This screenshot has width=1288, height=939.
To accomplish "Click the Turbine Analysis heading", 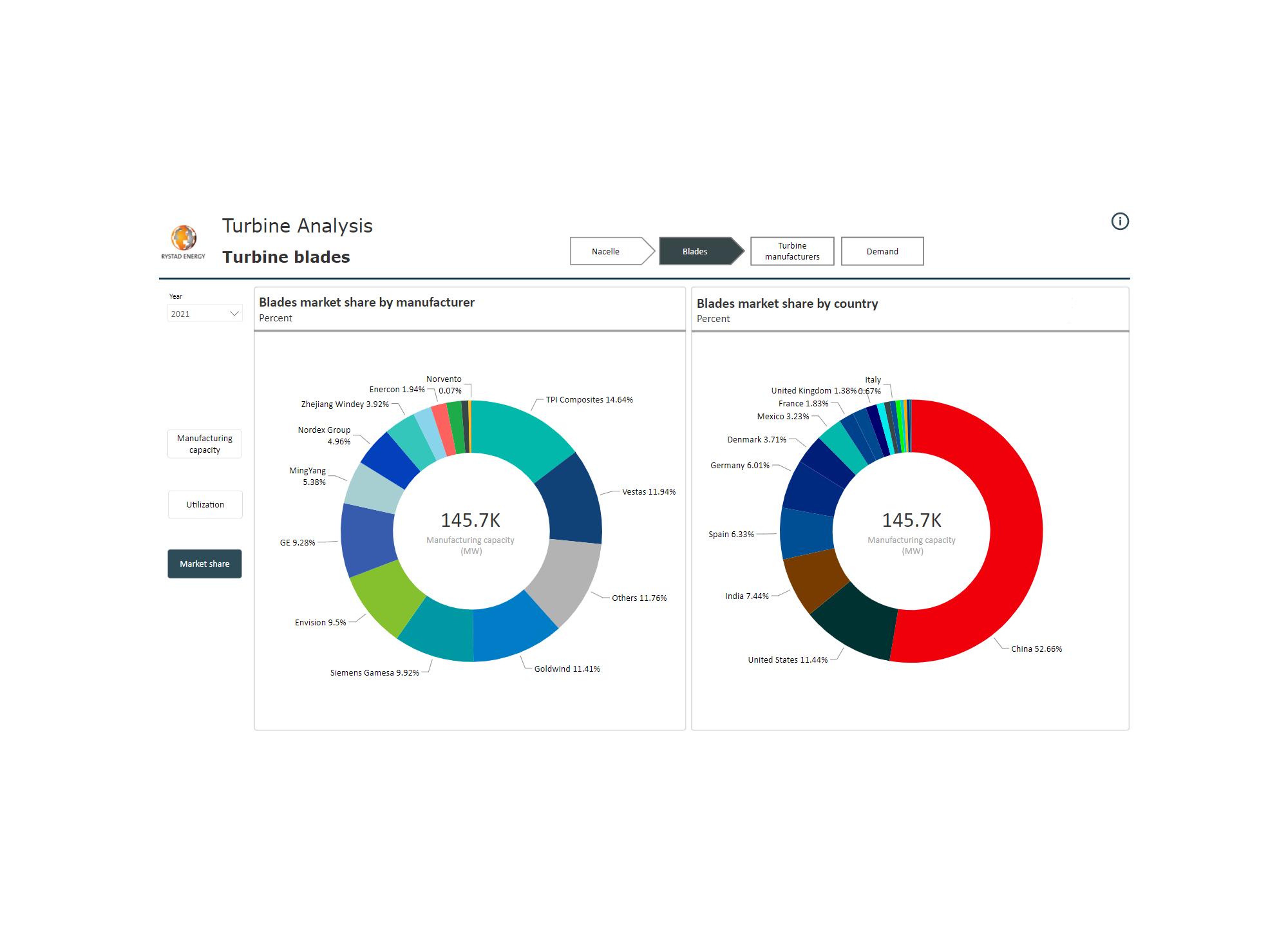I will pyautogui.click(x=298, y=225).
